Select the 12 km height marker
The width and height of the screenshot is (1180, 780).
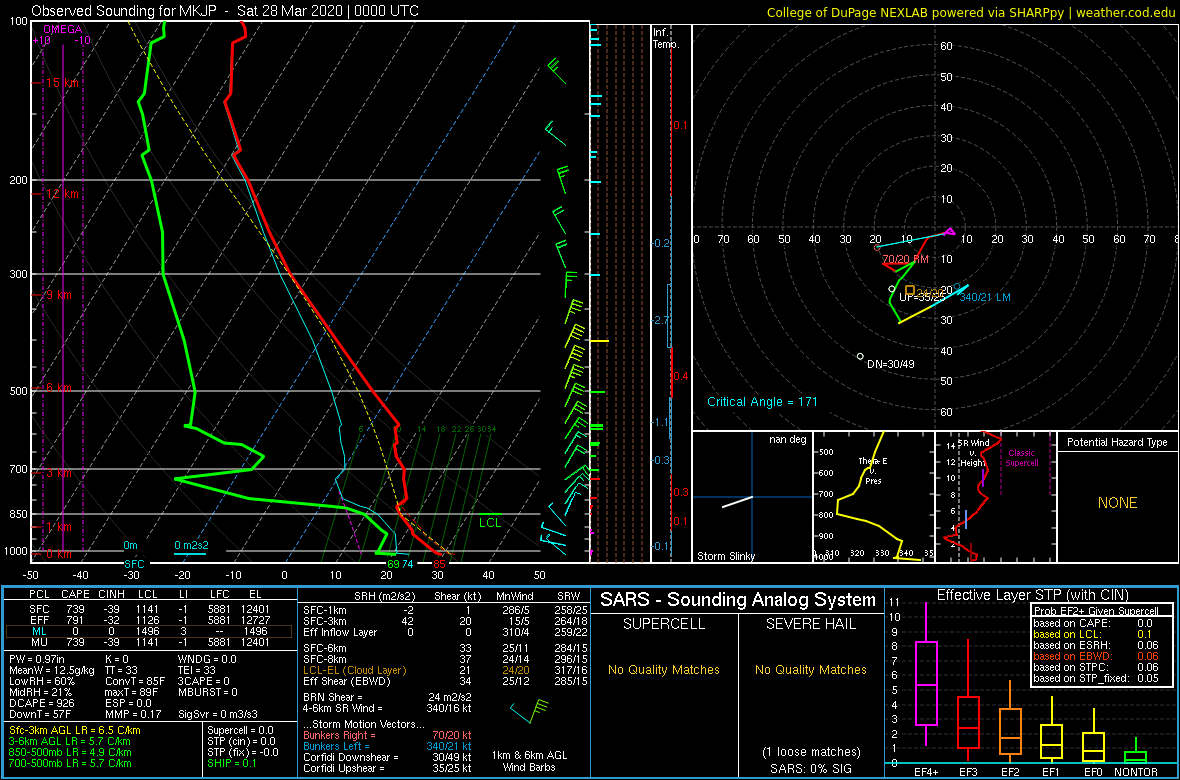point(56,193)
